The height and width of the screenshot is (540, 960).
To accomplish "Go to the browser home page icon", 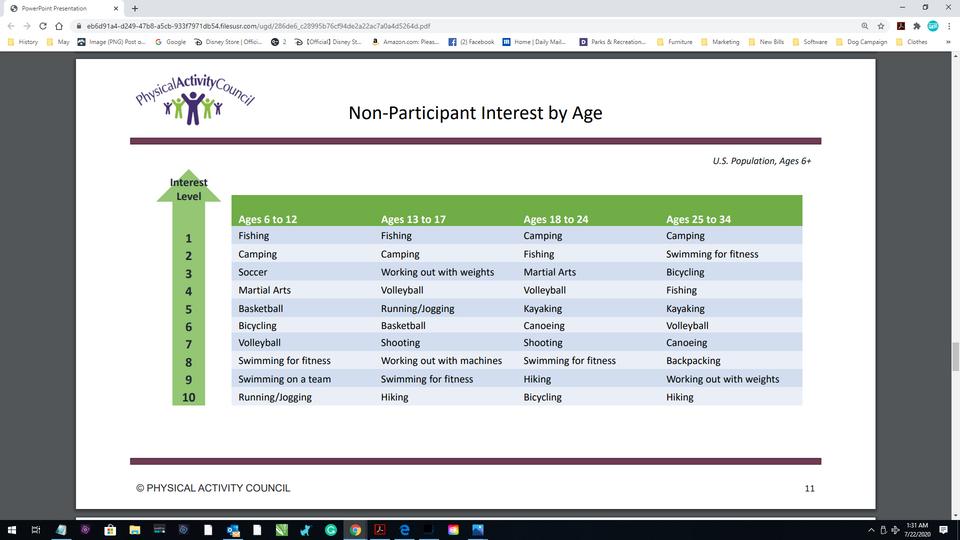I will pos(59,26).
